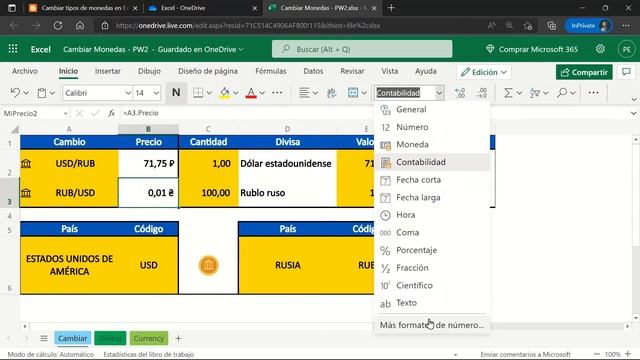Open the Excel app launcher grid
This screenshot has width=640, height=360.
click(13, 49)
